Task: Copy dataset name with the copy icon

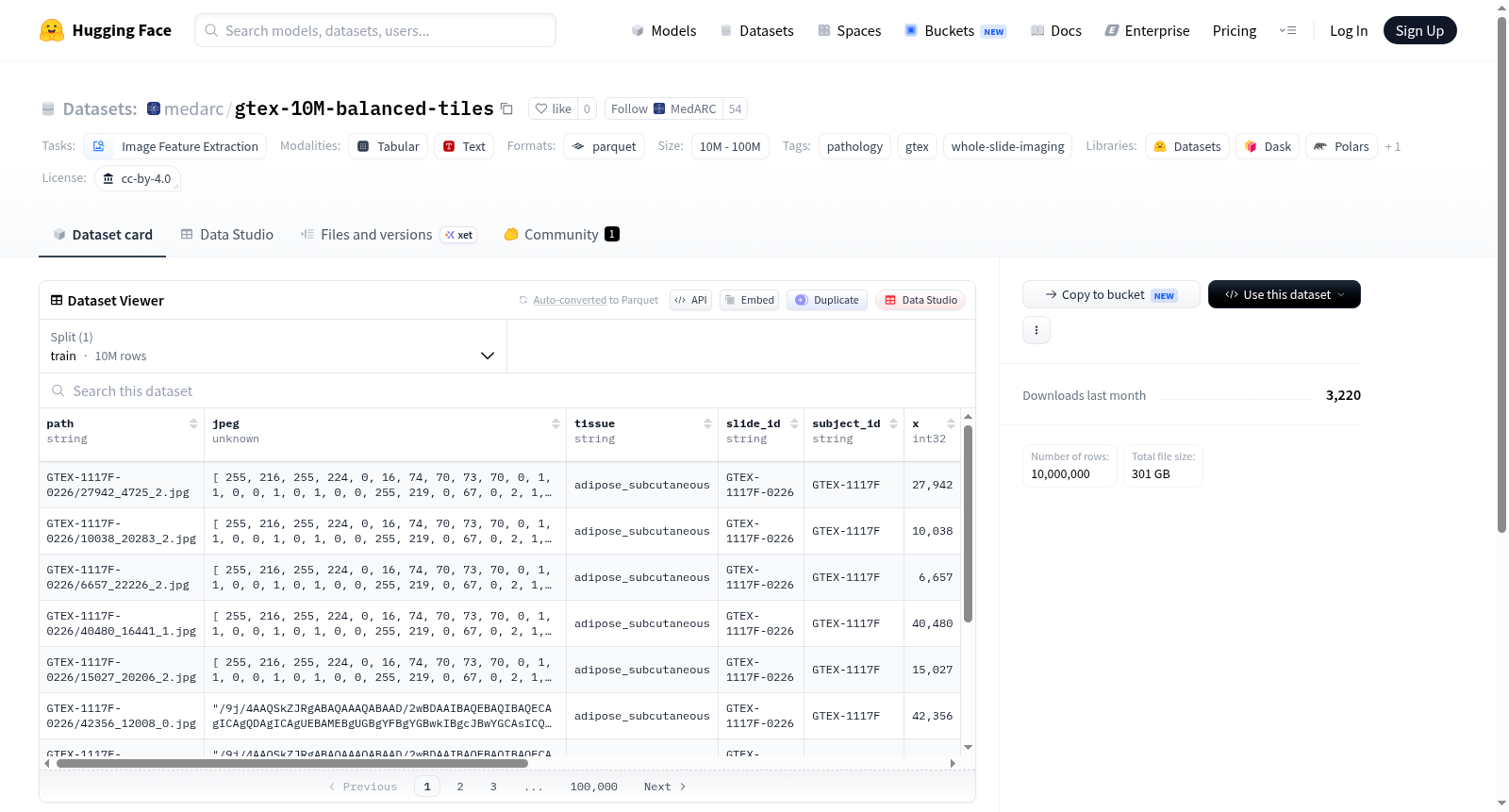Action: coord(506,108)
